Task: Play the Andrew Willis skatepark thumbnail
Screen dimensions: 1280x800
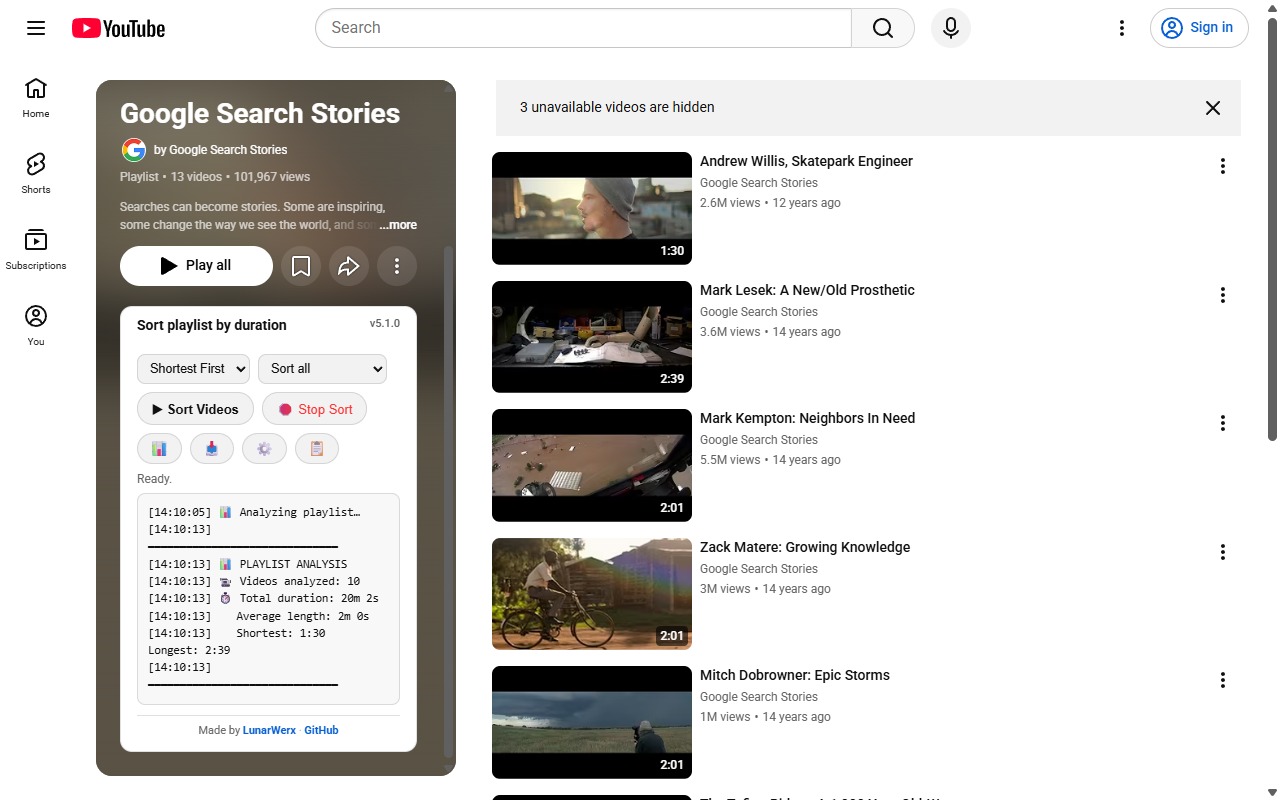Action: click(x=592, y=208)
